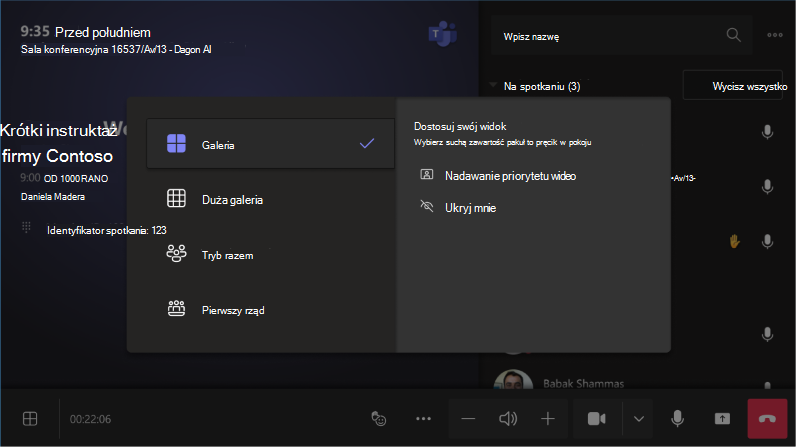The width and height of the screenshot is (796, 447).
Task: Click Identyfikator spotkania: 123 text
Action: pyautogui.click(x=107, y=230)
